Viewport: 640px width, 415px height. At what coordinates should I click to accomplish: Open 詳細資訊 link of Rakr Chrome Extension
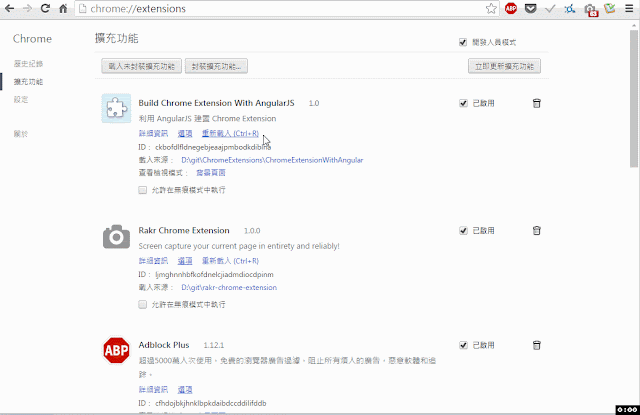click(x=153, y=261)
